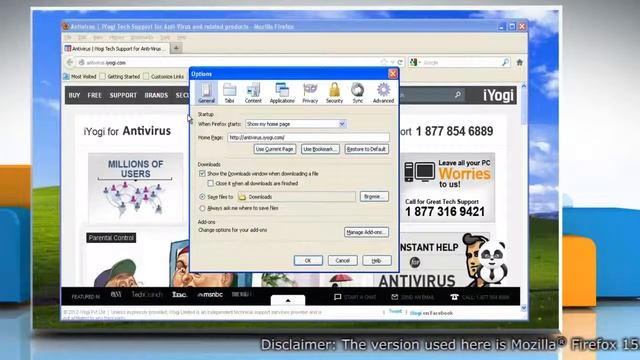Image resolution: width=640 pixels, height=360 pixels.
Task: Open the Security options panel
Action: click(x=334, y=92)
